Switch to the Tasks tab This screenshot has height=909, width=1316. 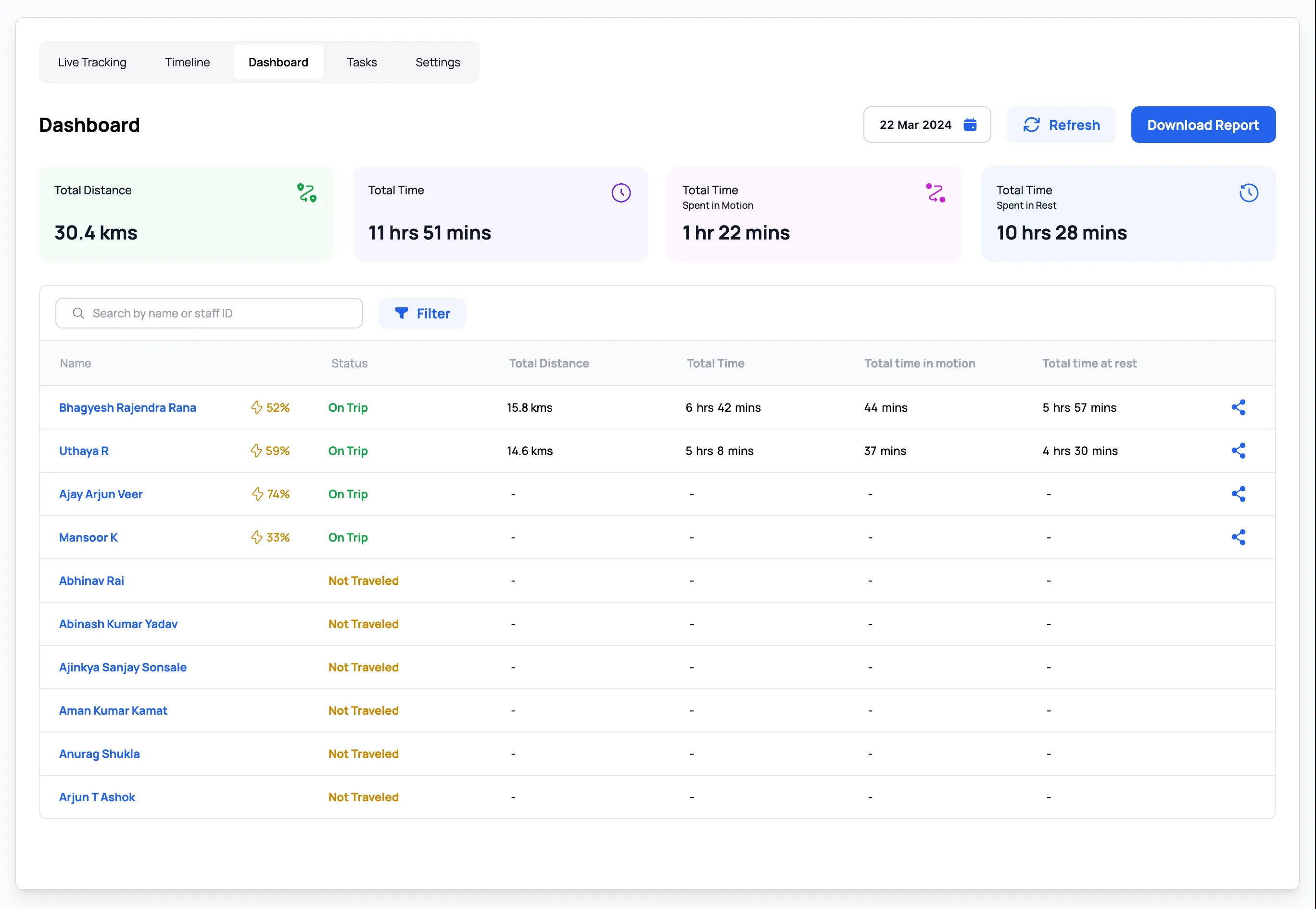point(362,62)
